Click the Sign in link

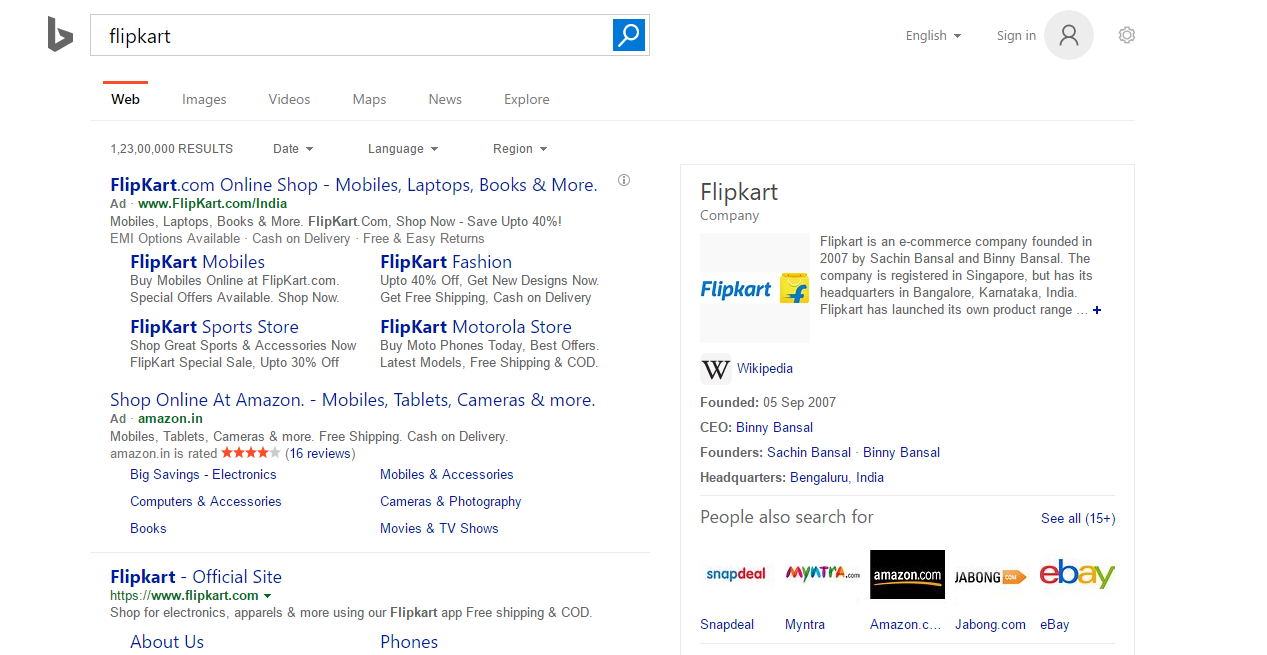[x=1016, y=35]
